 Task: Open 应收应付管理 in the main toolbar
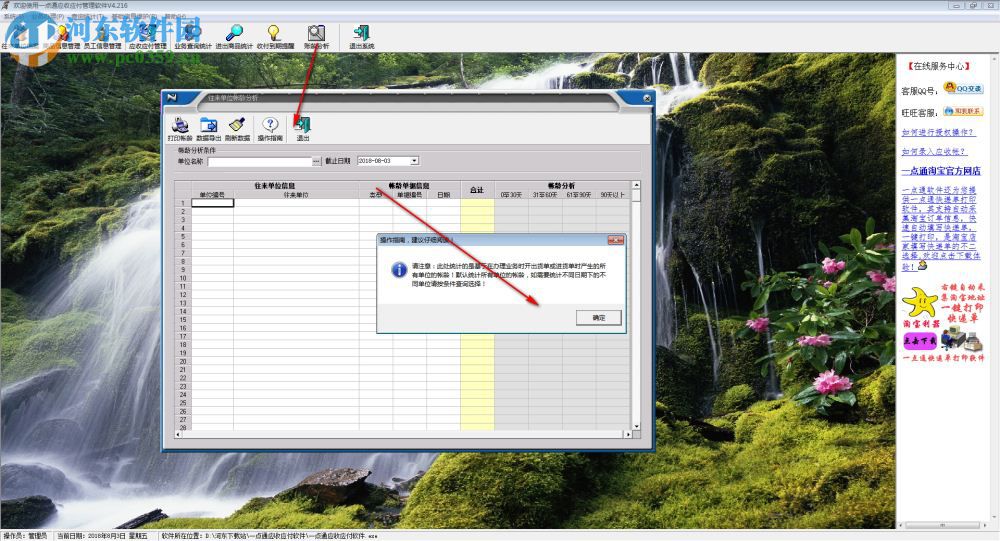click(x=147, y=38)
